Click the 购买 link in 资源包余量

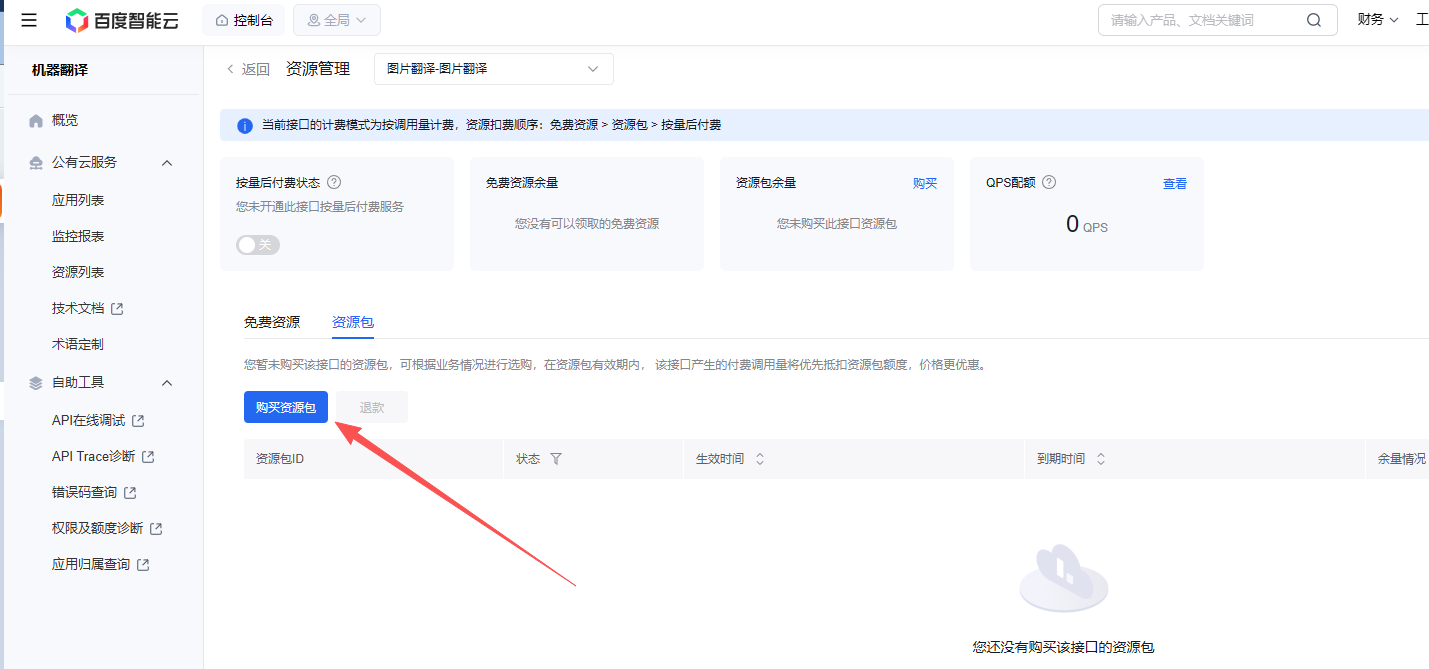coord(924,183)
